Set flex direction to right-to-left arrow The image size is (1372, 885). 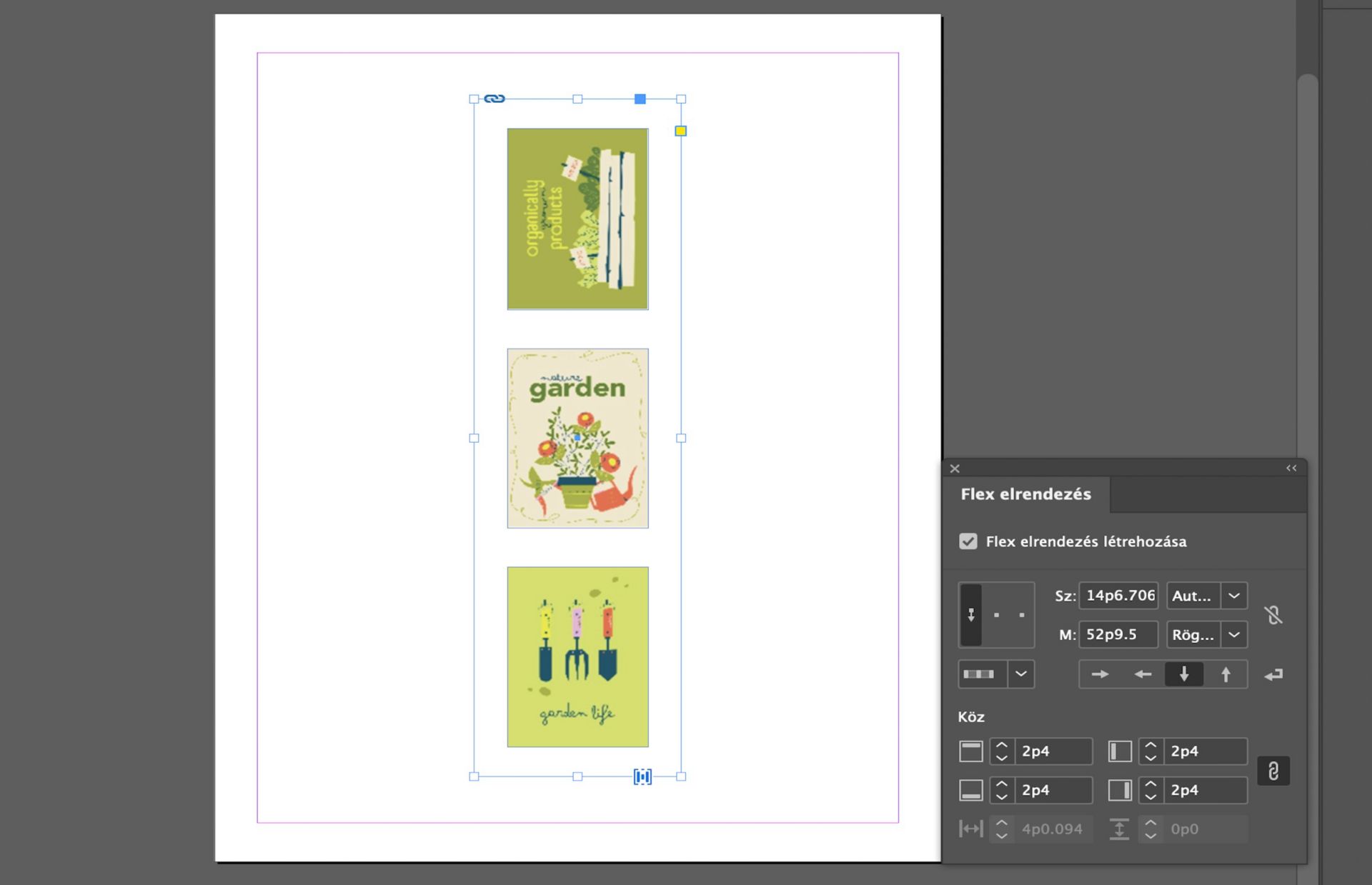pyautogui.click(x=1142, y=674)
